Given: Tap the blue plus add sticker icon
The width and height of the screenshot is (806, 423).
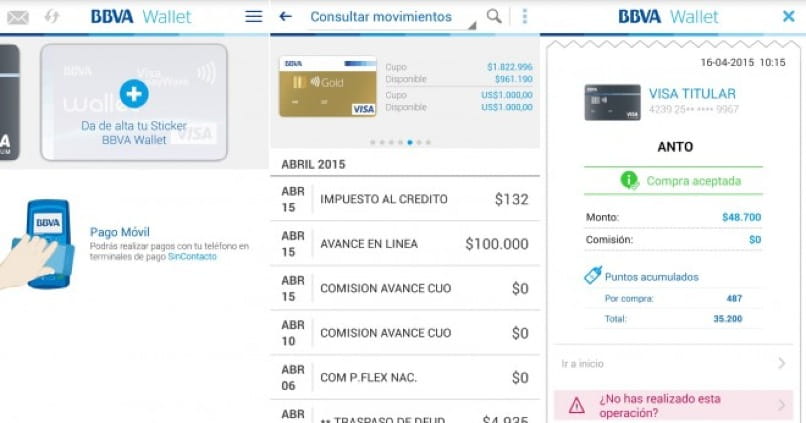Looking at the screenshot, I should tap(134, 94).
